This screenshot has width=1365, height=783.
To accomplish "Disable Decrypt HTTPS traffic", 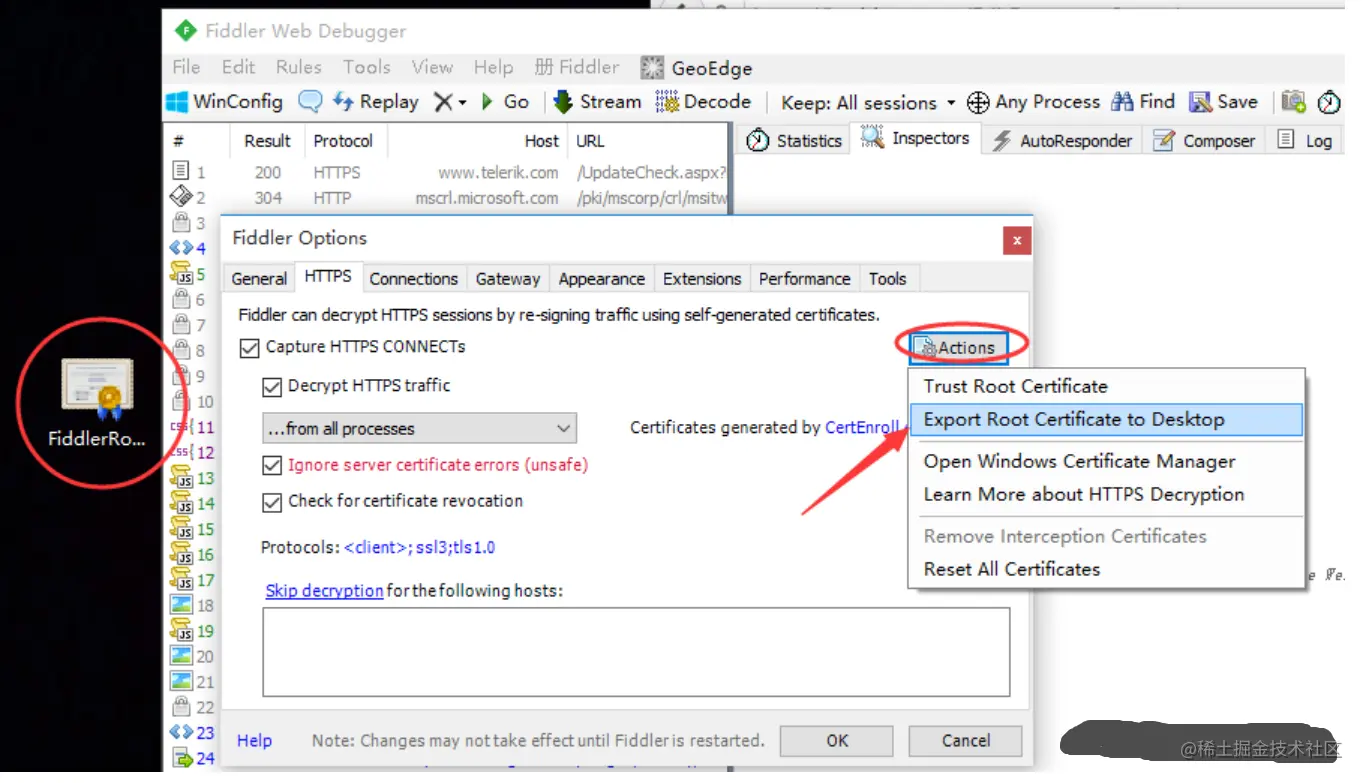I will [272, 386].
